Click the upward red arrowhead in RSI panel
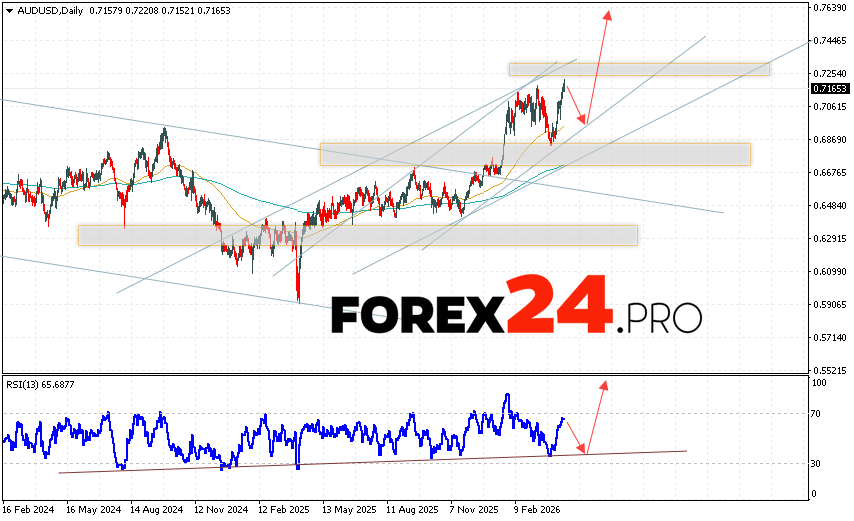Viewport: 854px width, 521px height. pos(602,382)
